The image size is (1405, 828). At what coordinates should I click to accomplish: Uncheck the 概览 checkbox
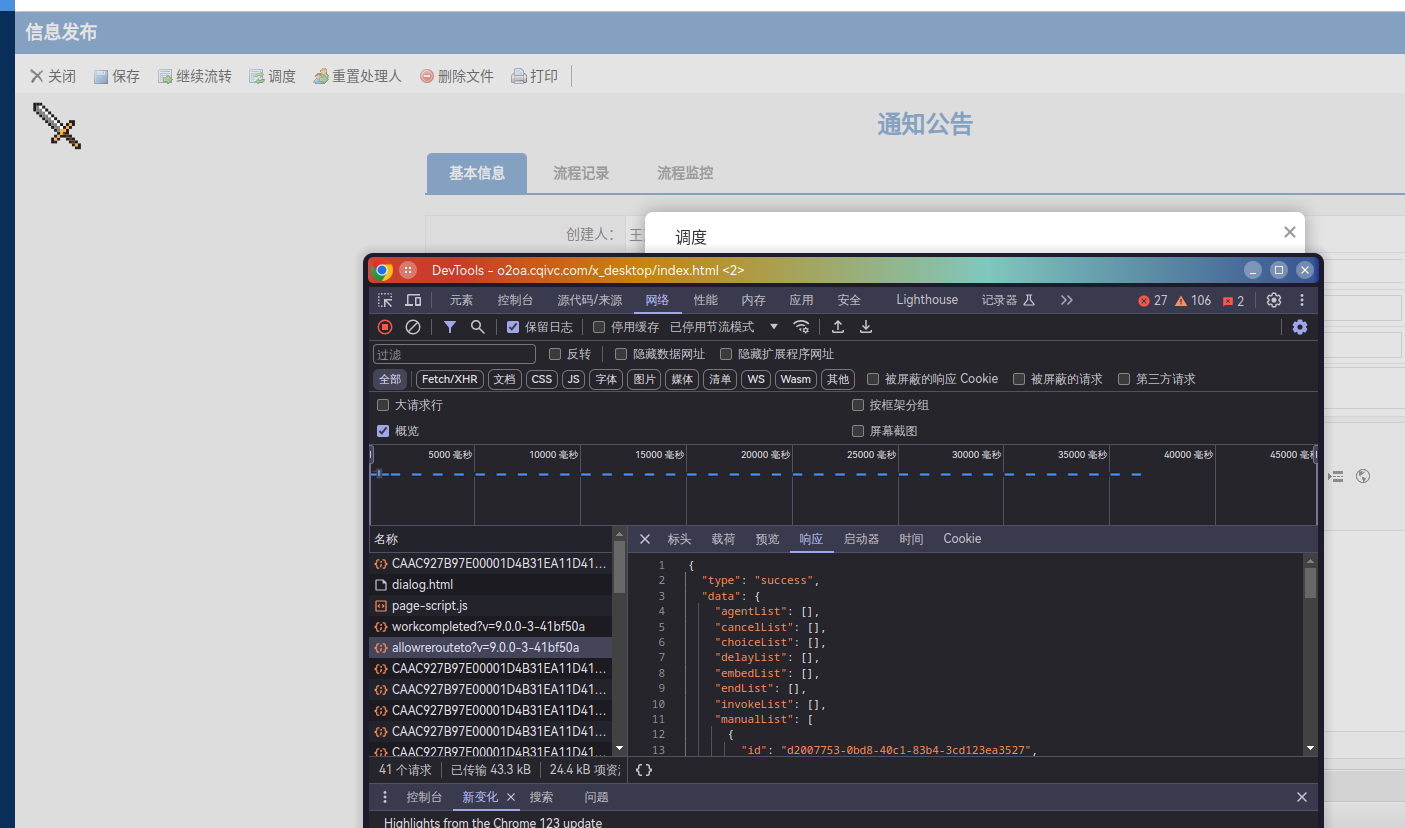point(383,431)
